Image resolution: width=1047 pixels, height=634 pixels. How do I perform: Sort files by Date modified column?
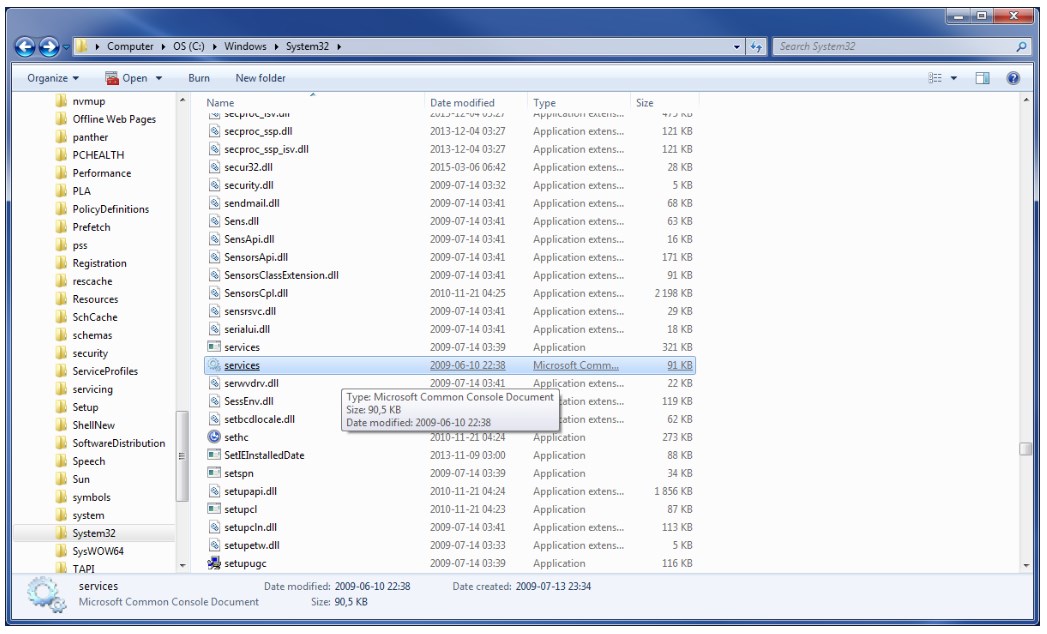(461, 103)
